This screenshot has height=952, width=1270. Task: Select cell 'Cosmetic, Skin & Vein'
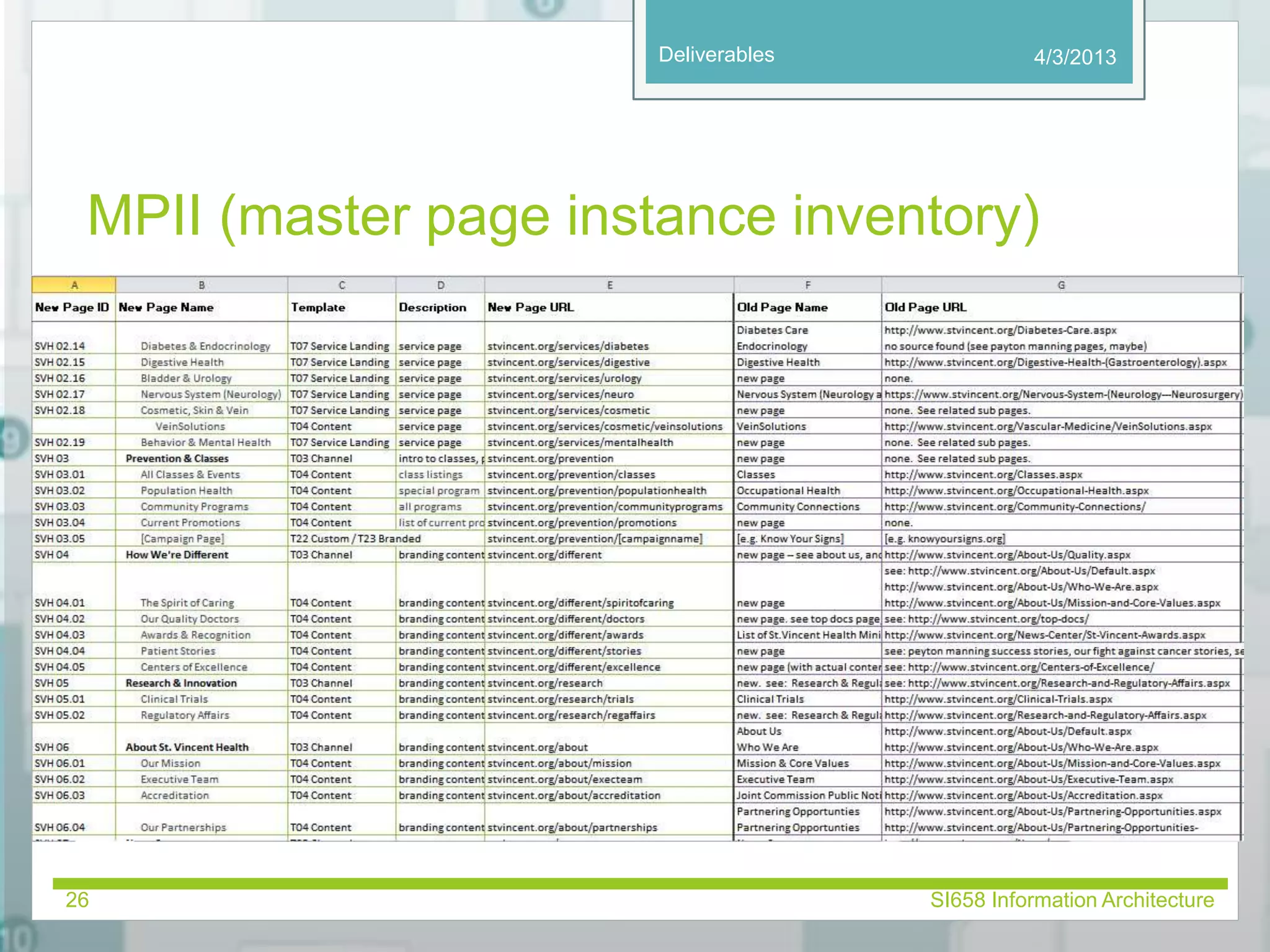coord(202,410)
